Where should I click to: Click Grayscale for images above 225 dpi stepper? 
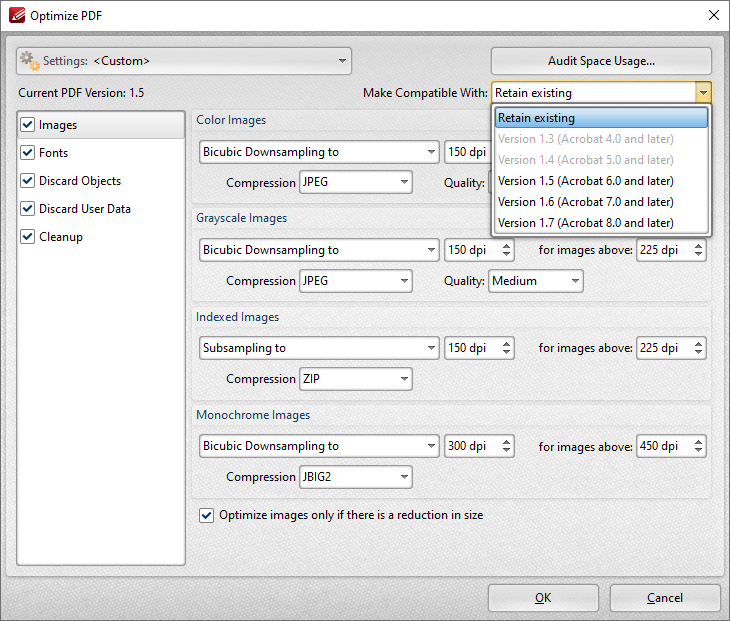[698, 250]
